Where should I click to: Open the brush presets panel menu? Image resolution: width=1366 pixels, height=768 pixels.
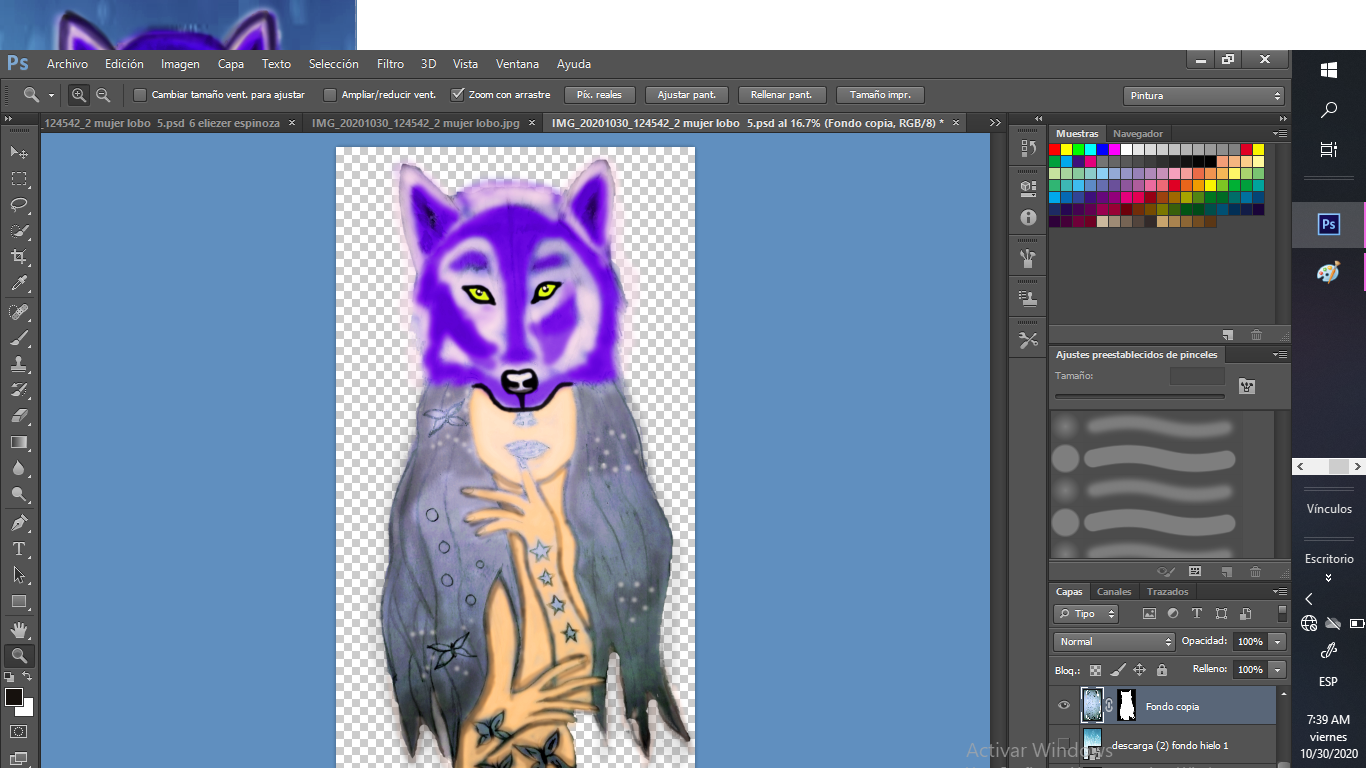pyautogui.click(x=1280, y=355)
